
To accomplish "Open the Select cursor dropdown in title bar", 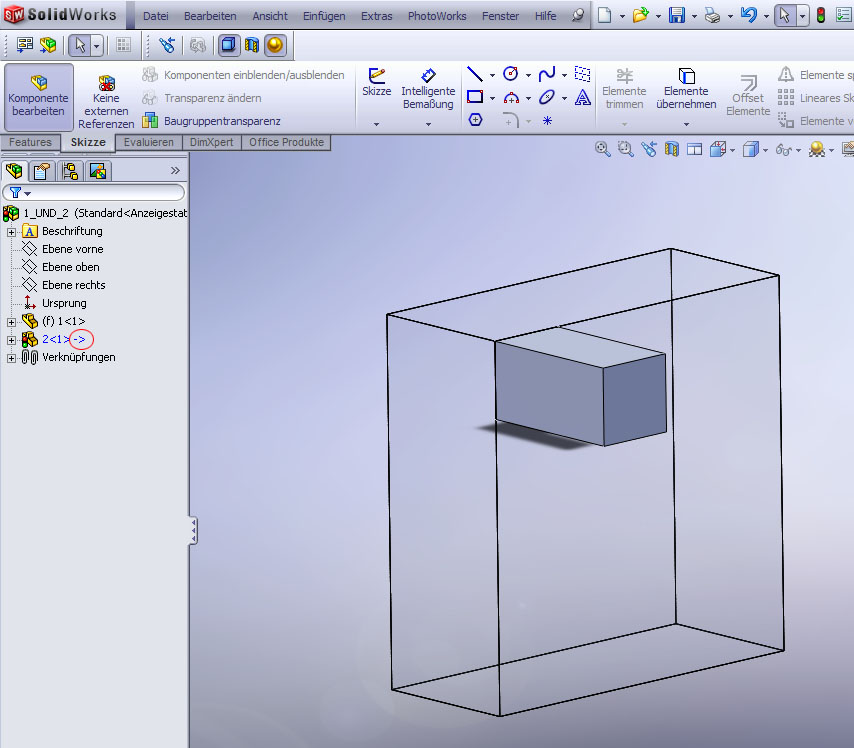I will coord(802,16).
